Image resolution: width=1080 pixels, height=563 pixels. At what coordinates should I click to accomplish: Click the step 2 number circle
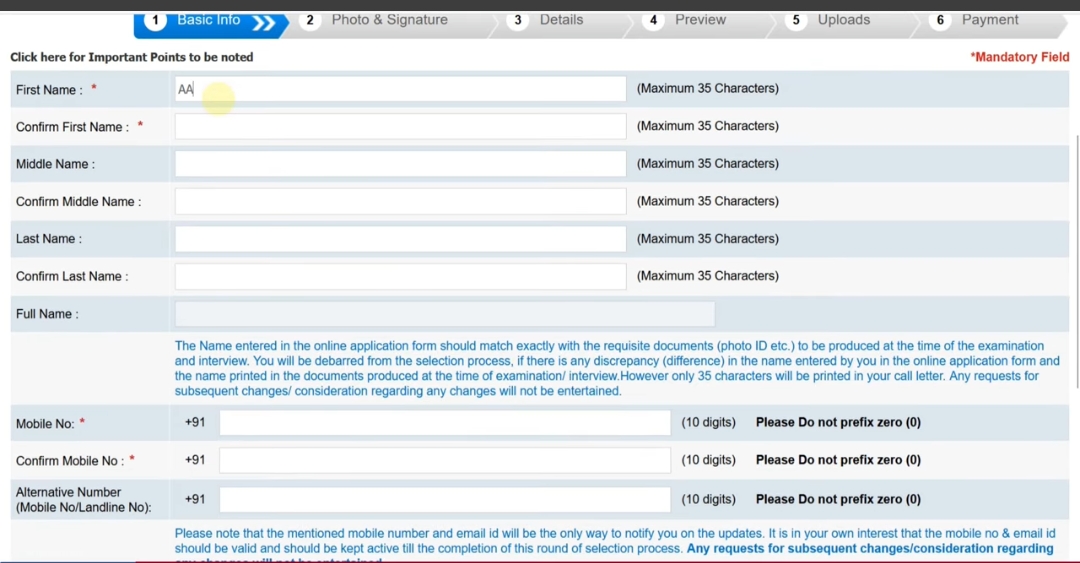tap(310, 21)
